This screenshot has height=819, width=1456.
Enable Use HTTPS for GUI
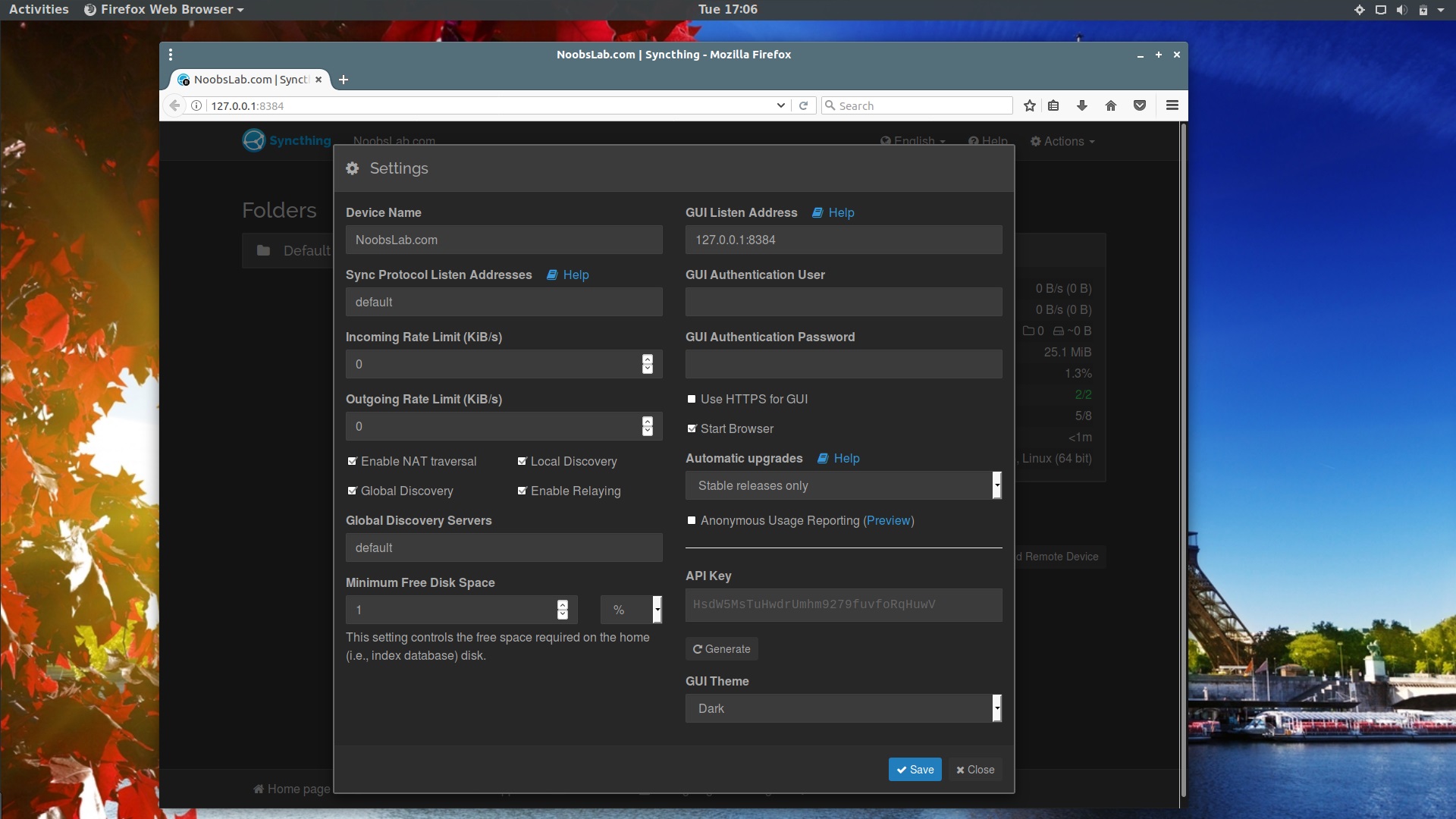point(692,399)
